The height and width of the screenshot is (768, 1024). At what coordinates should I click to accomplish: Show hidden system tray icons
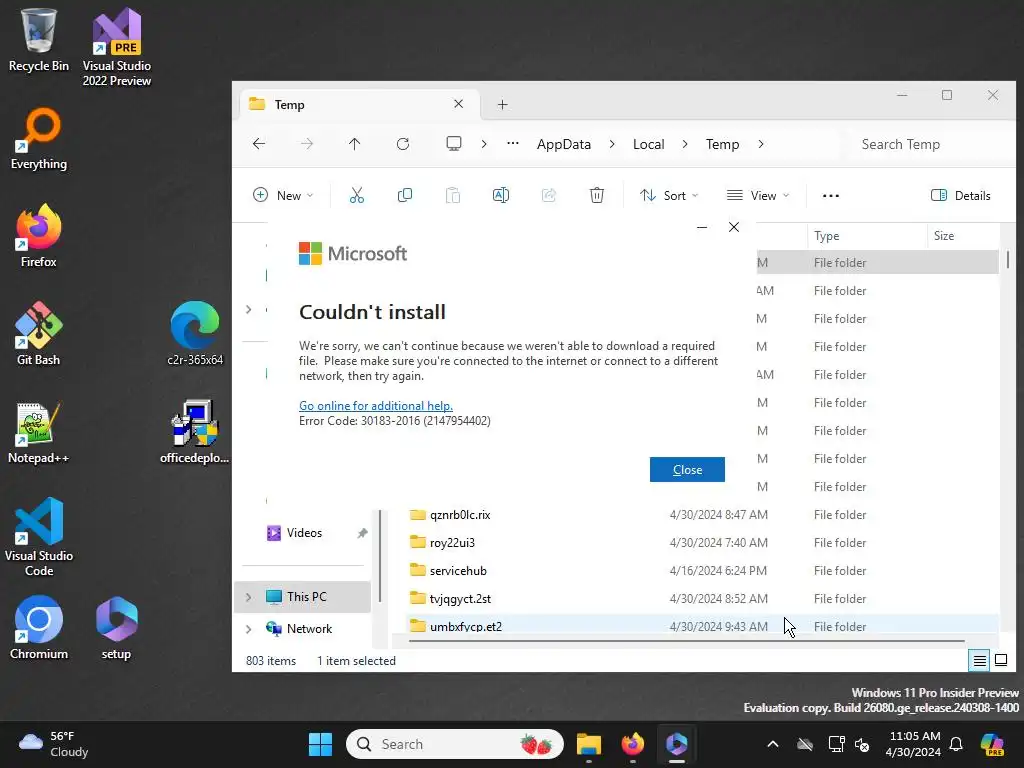click(773, 744)
